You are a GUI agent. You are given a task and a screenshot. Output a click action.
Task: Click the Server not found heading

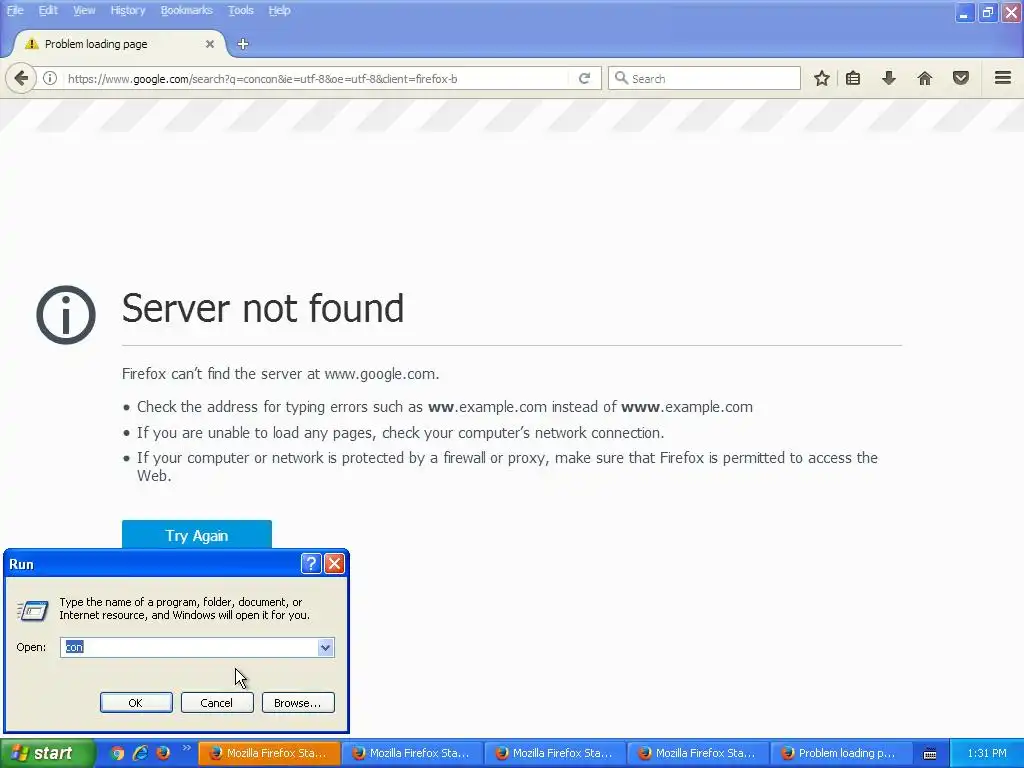(x=263, y=308)
